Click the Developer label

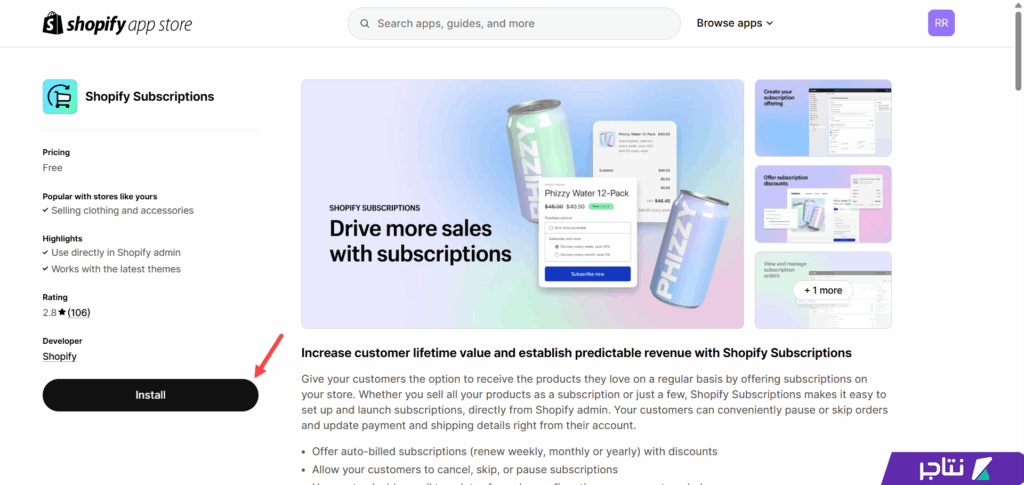coord(63,341)
